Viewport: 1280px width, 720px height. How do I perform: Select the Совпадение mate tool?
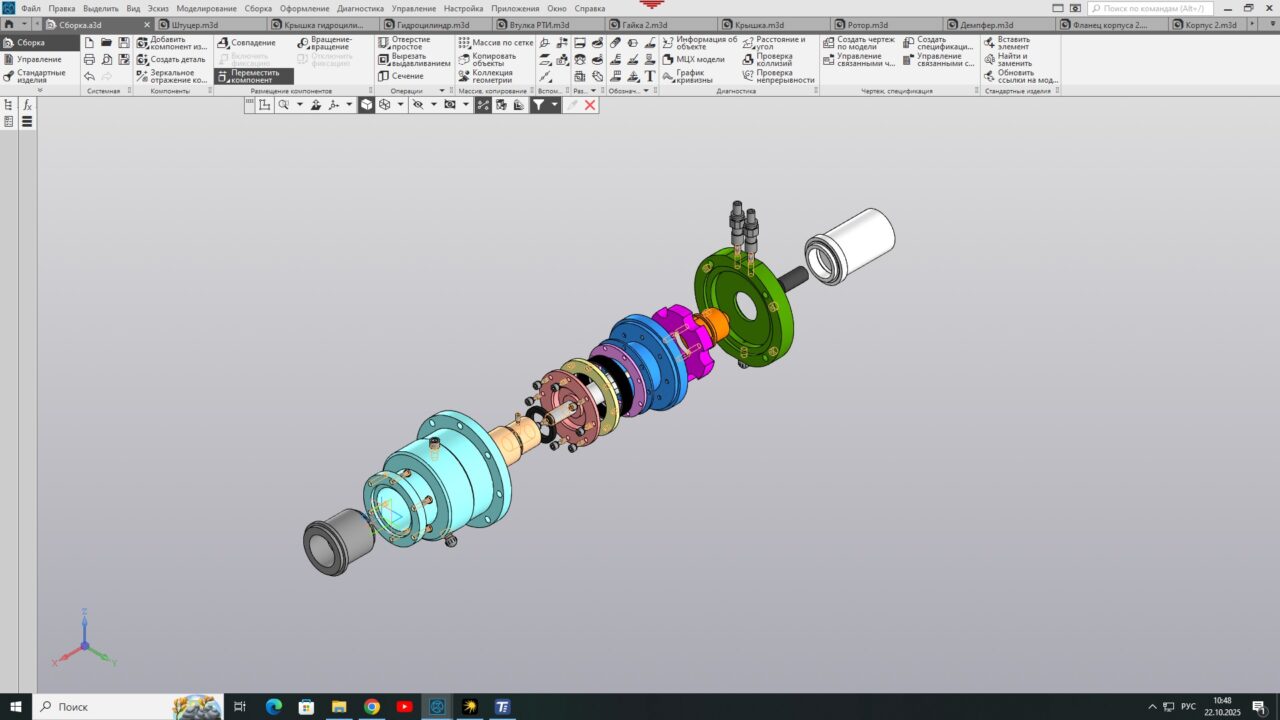(x=246, y=43)
